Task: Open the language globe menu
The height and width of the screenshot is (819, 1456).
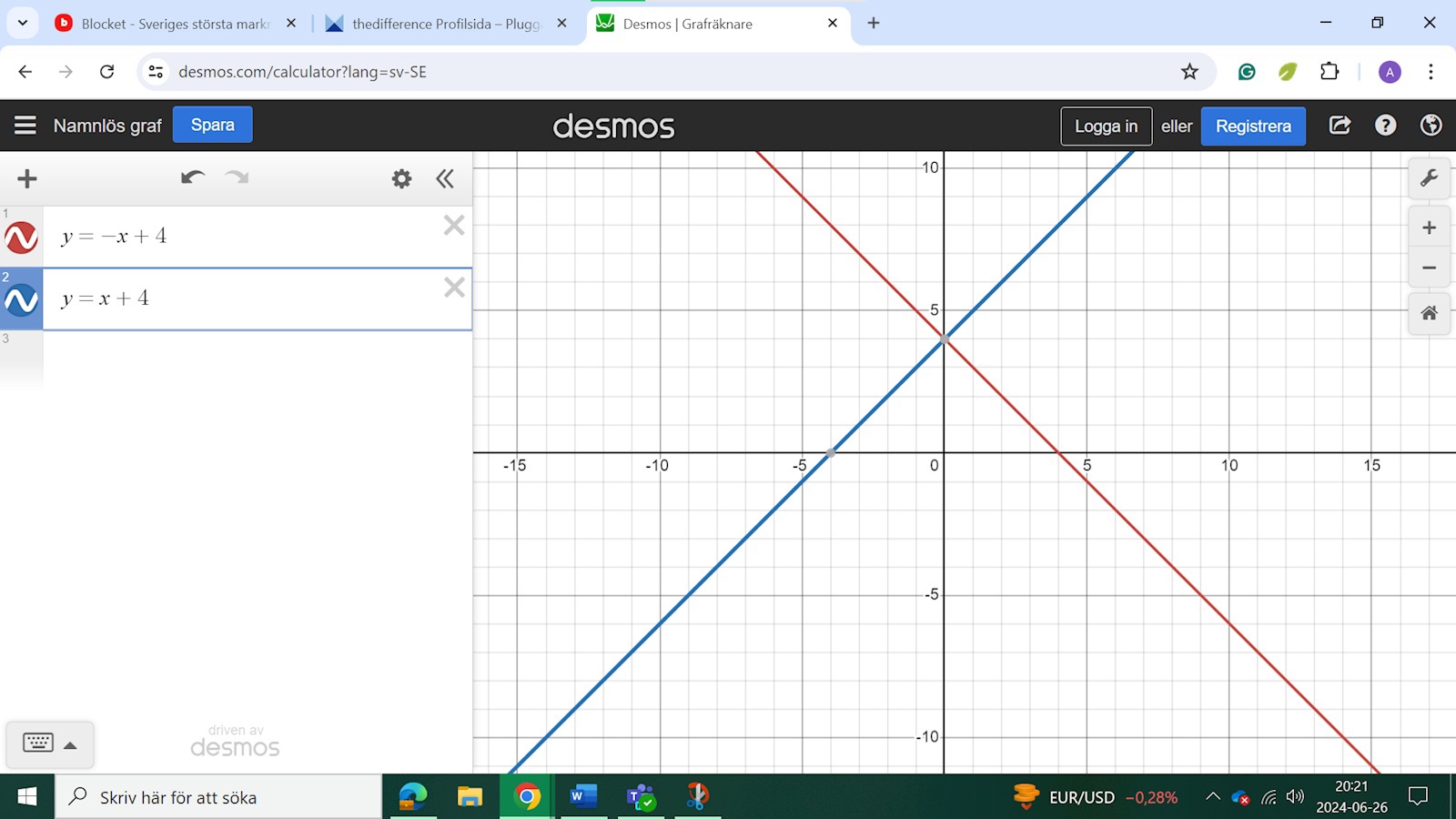Action: 1431,126
